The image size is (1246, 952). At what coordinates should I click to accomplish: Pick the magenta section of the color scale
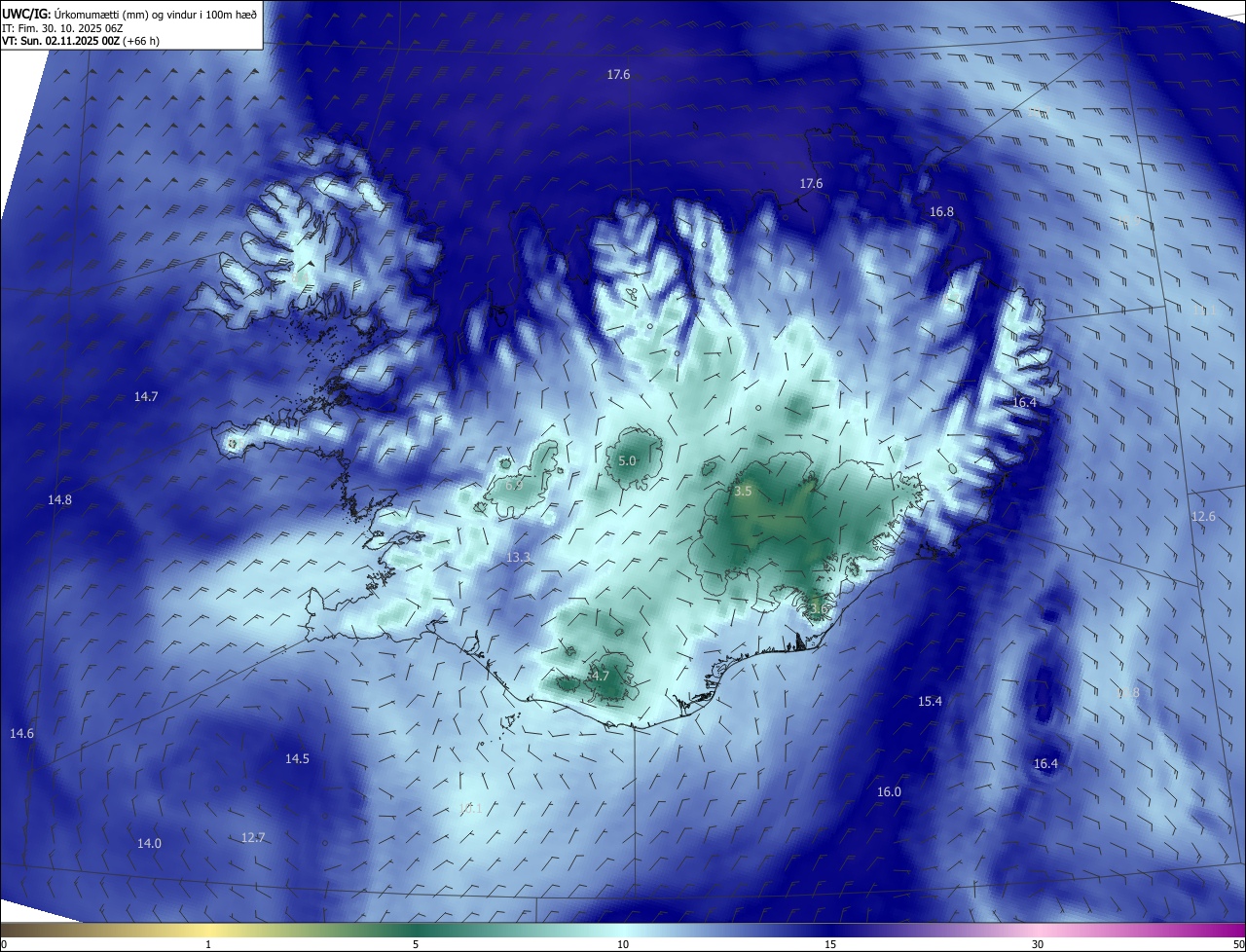point(1207,930)
